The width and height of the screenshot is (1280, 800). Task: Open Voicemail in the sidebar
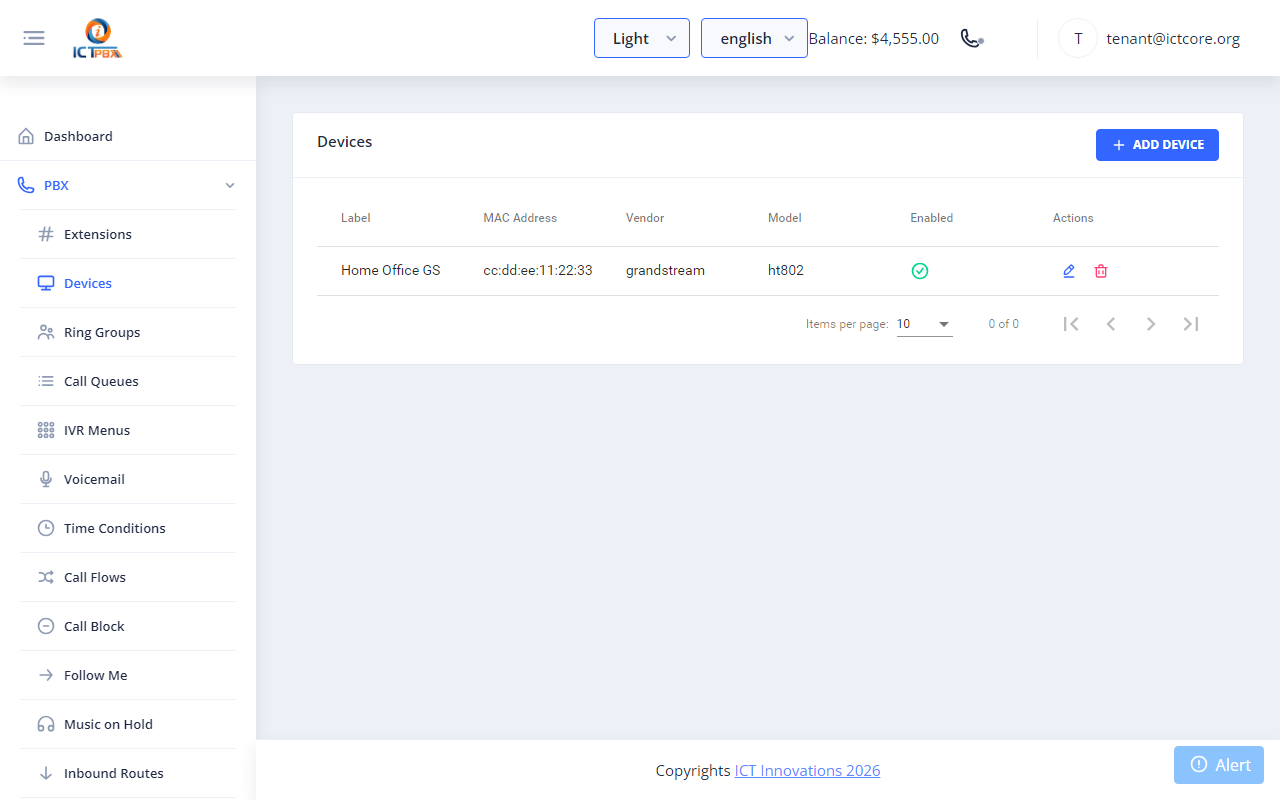128,479
